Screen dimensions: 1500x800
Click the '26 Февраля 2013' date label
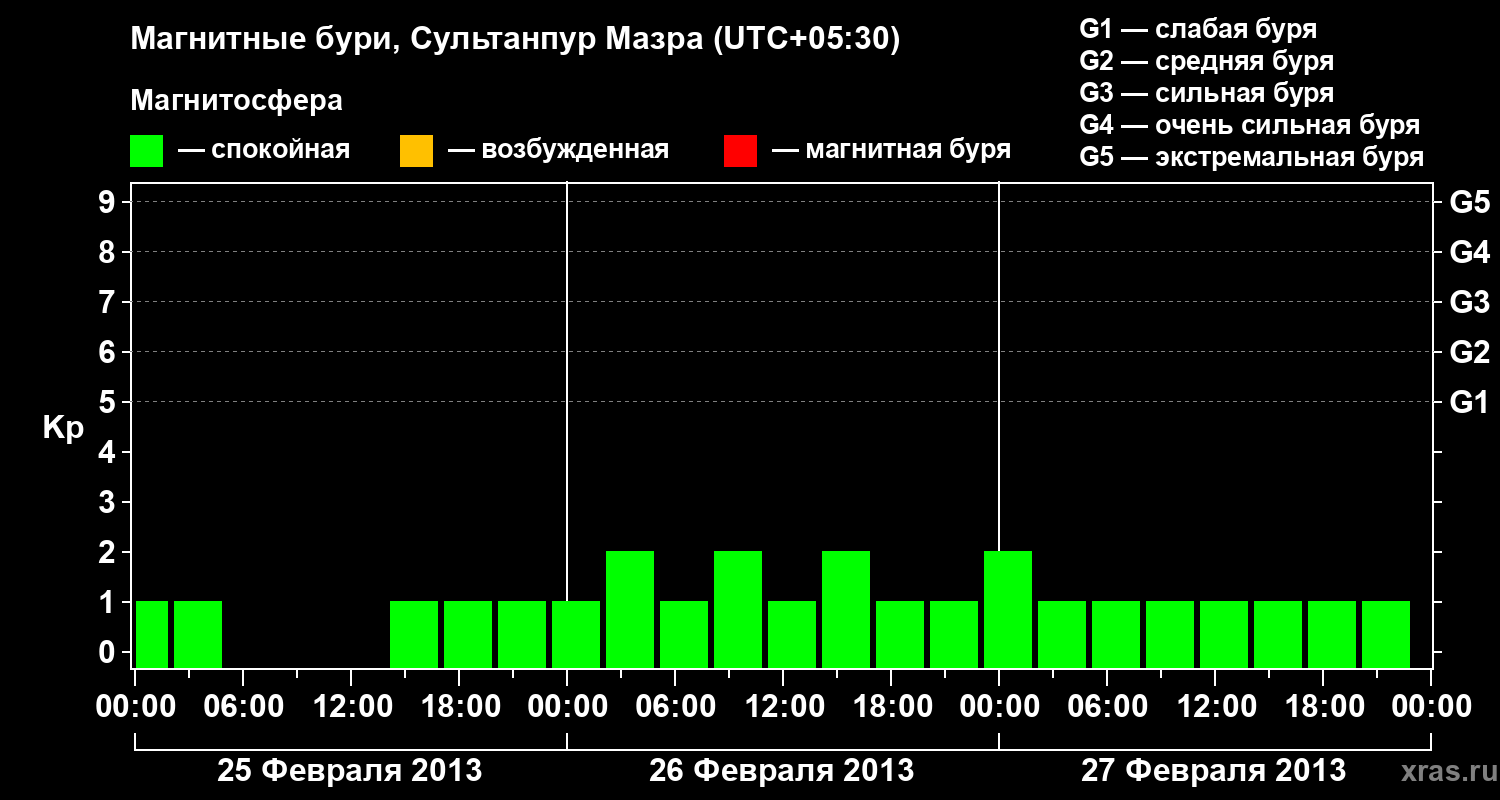click(782, 771)
